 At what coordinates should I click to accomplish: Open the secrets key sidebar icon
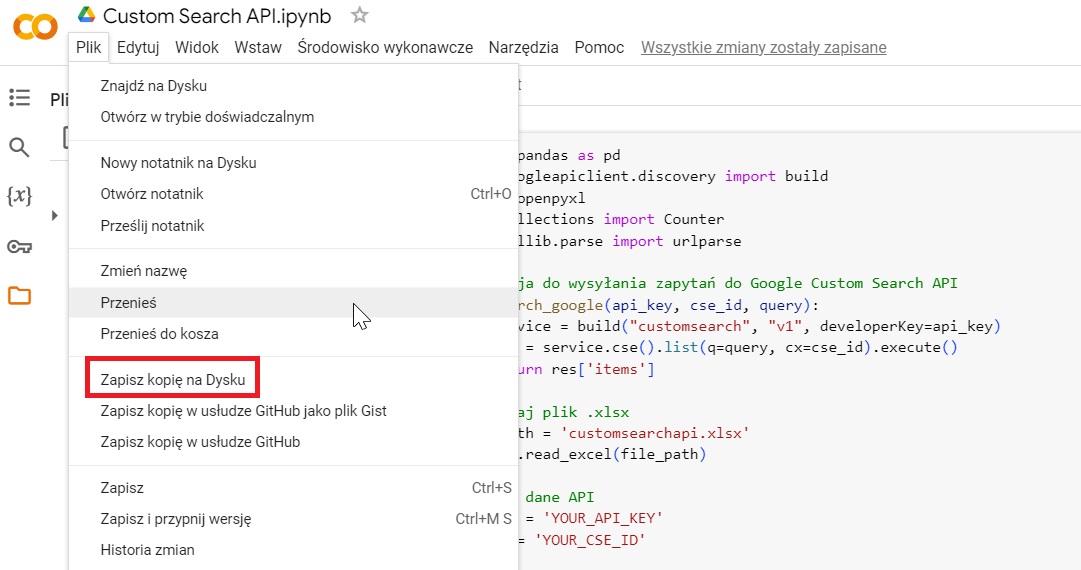(19, 247)
